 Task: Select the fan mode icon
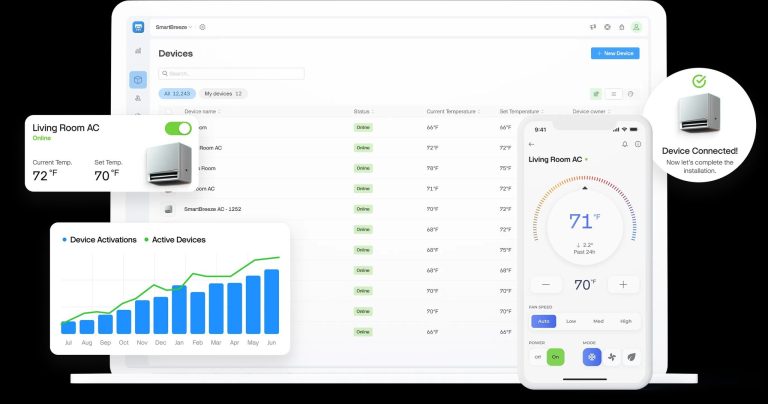pos(612,357)
